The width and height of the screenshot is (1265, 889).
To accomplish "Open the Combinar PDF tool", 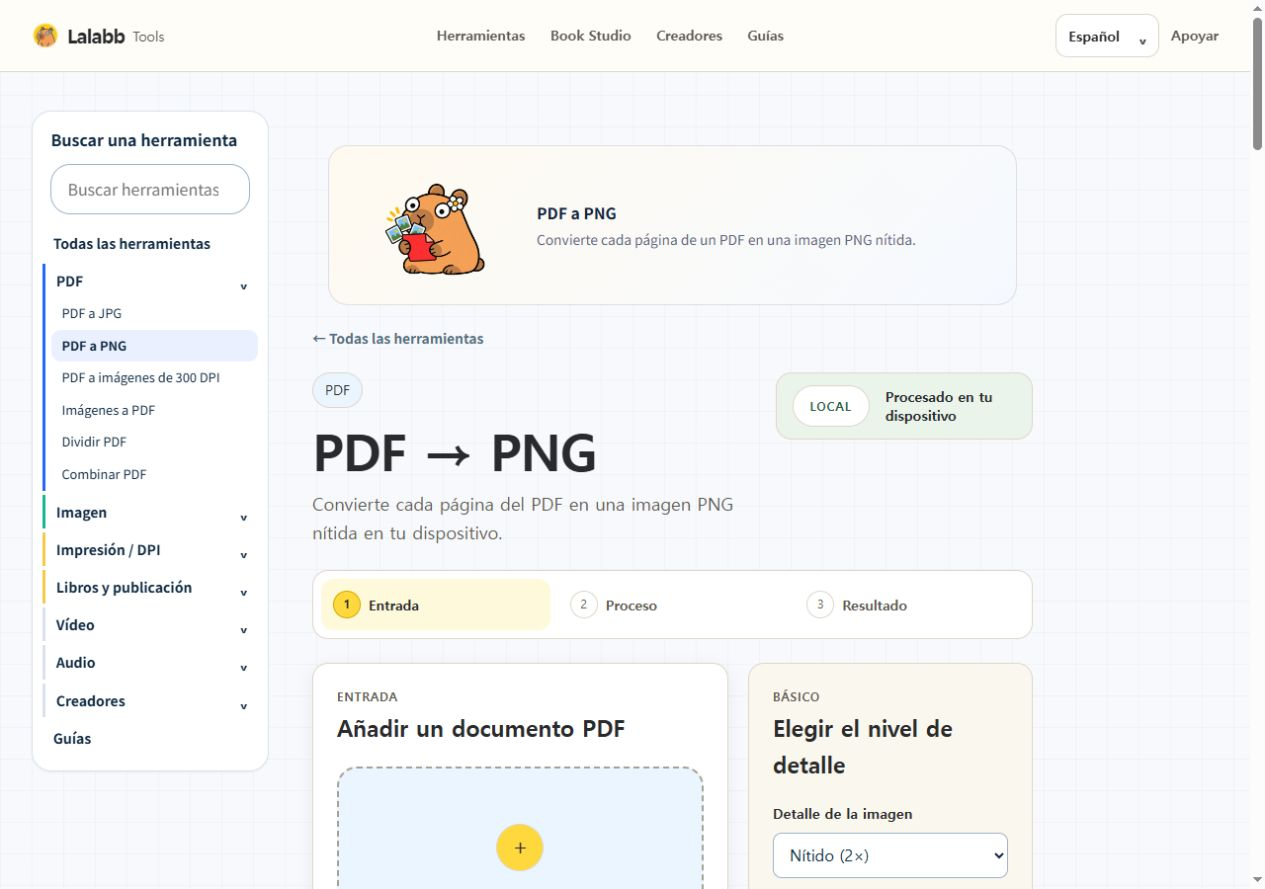I will pos(104,474).
